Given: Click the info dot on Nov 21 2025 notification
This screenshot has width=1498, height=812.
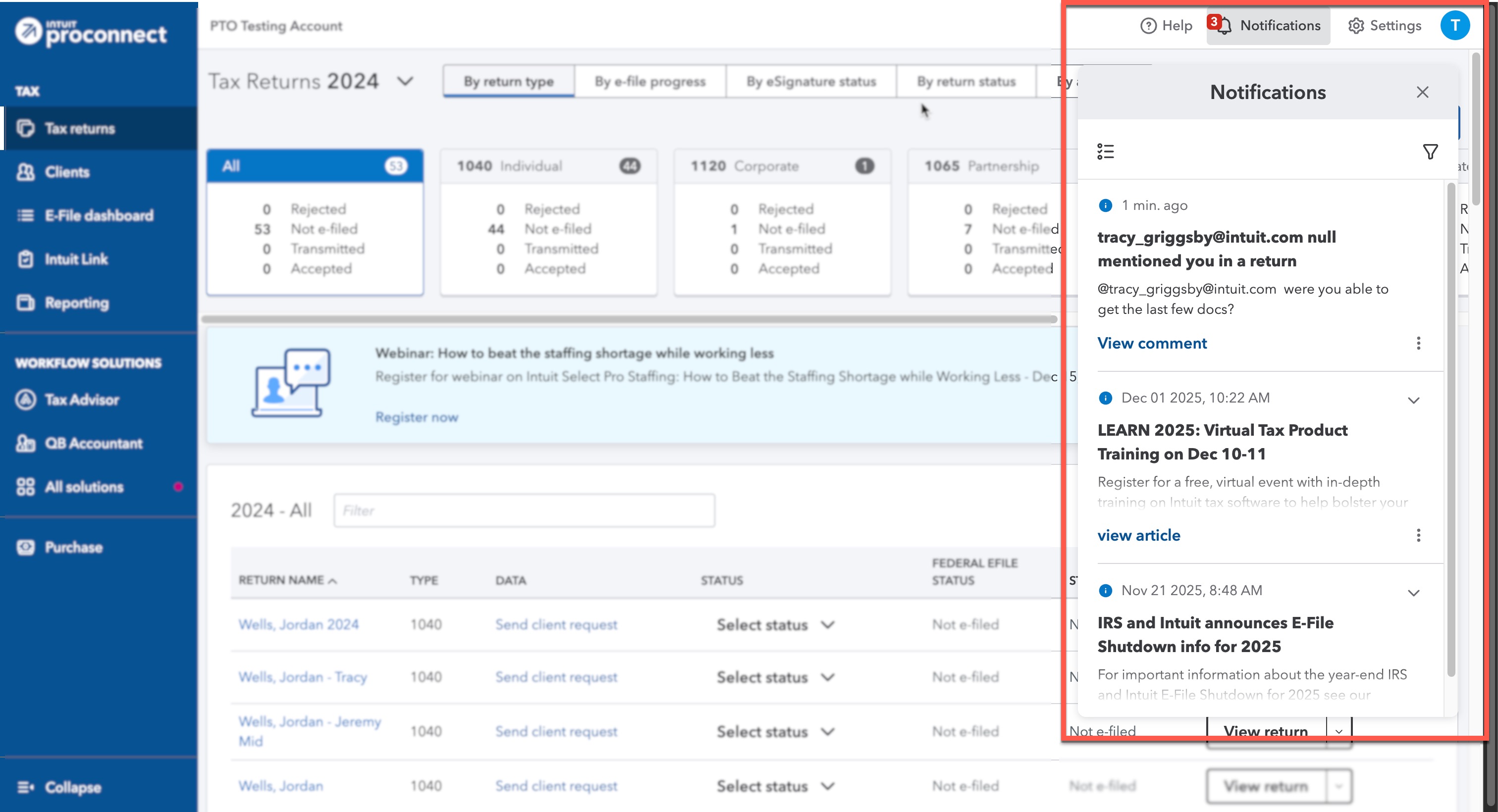Looking at the screenshot, I should pos(1105,591).
